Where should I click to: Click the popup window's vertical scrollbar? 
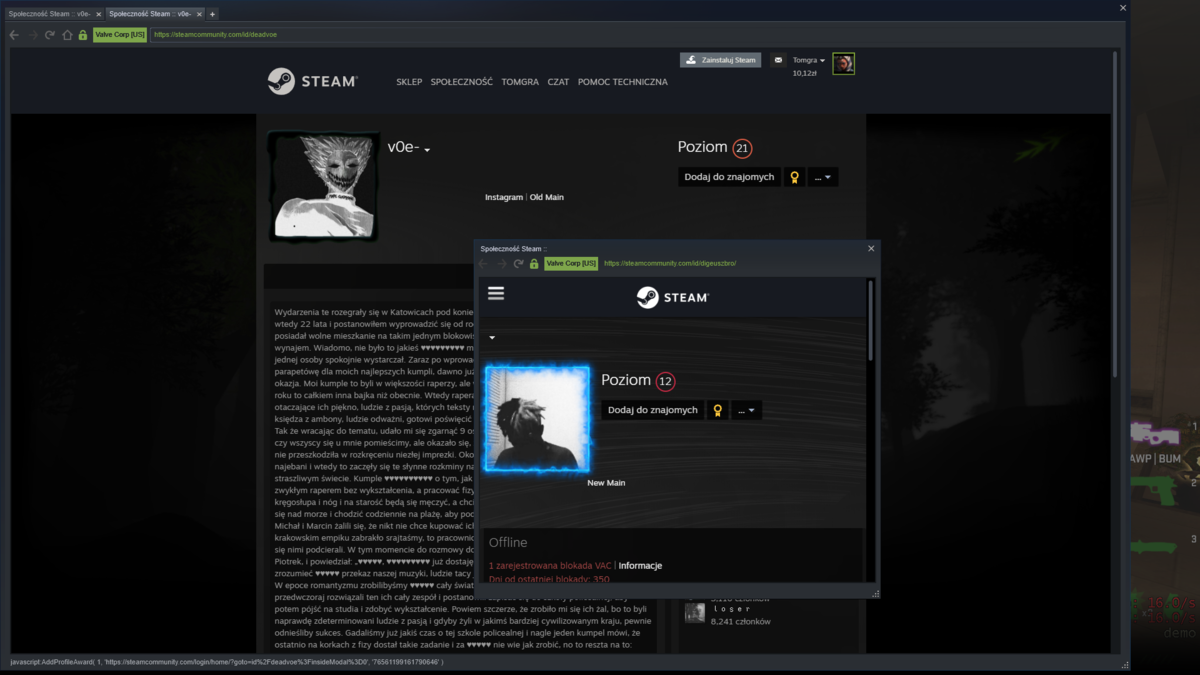pyautogui.click(x=870, y=320)
